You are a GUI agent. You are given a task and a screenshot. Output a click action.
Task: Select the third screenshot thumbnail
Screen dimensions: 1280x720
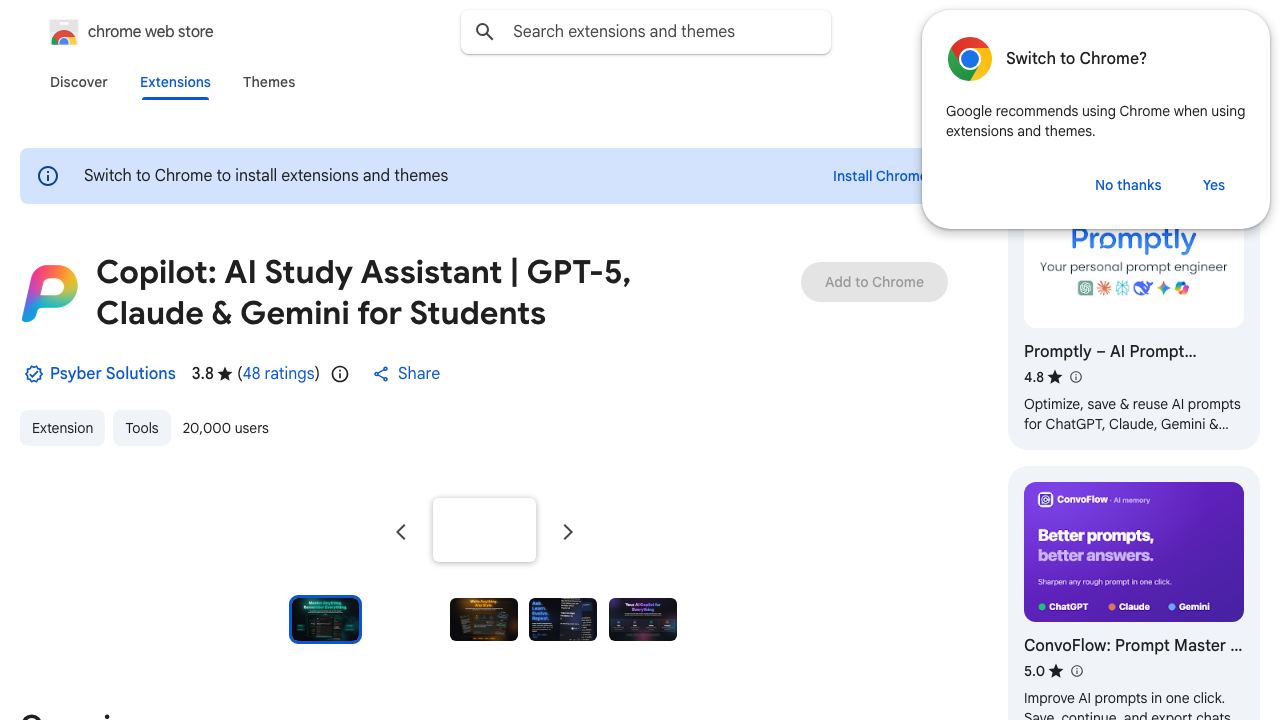563,619
